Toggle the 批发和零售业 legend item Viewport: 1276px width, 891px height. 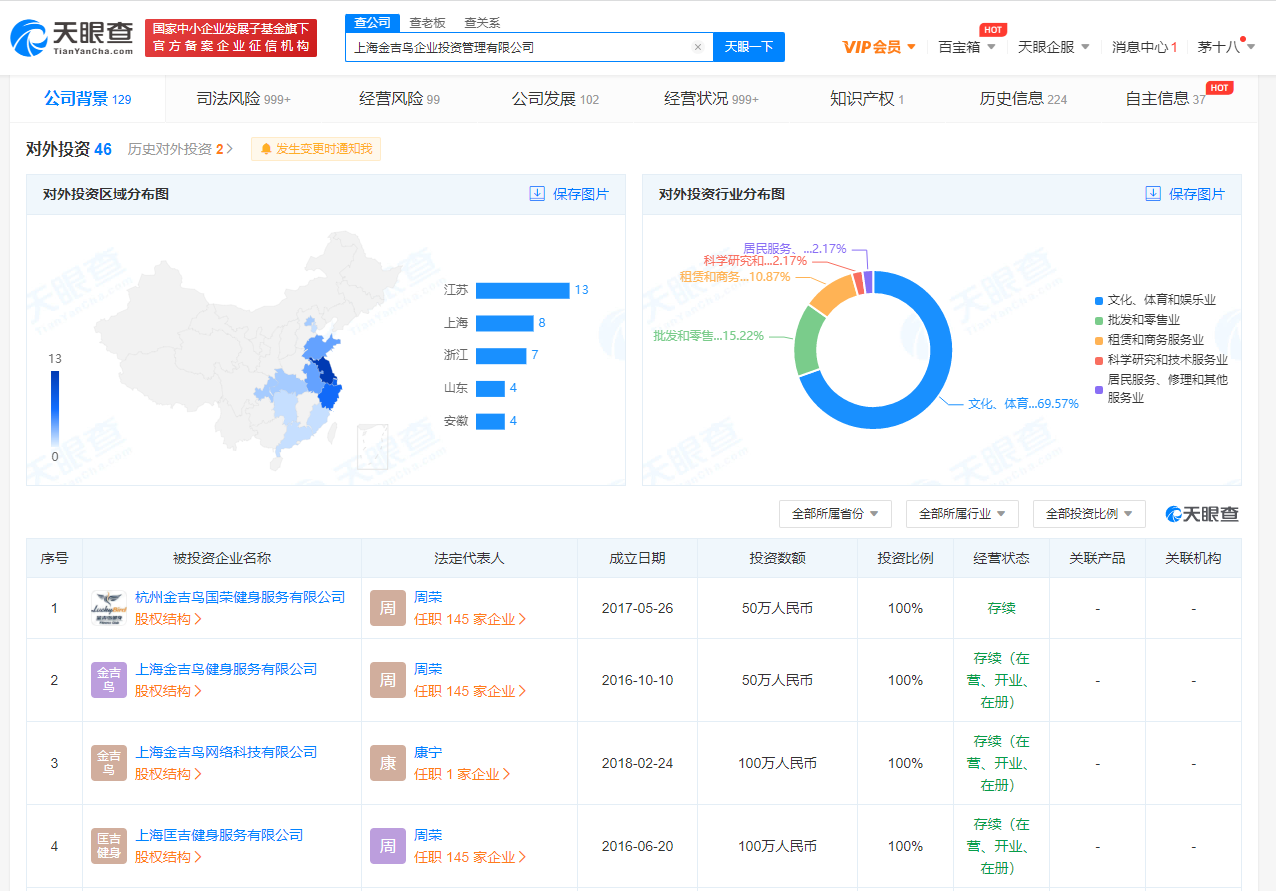[x=1142, y=320]
